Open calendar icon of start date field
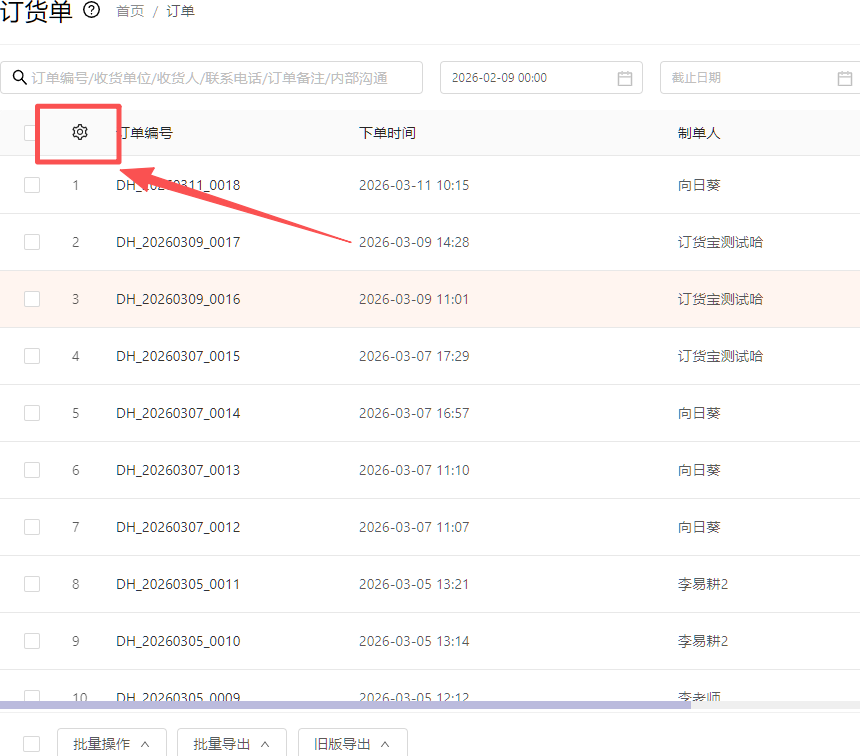Screen dimensions: 860x756 625,78
